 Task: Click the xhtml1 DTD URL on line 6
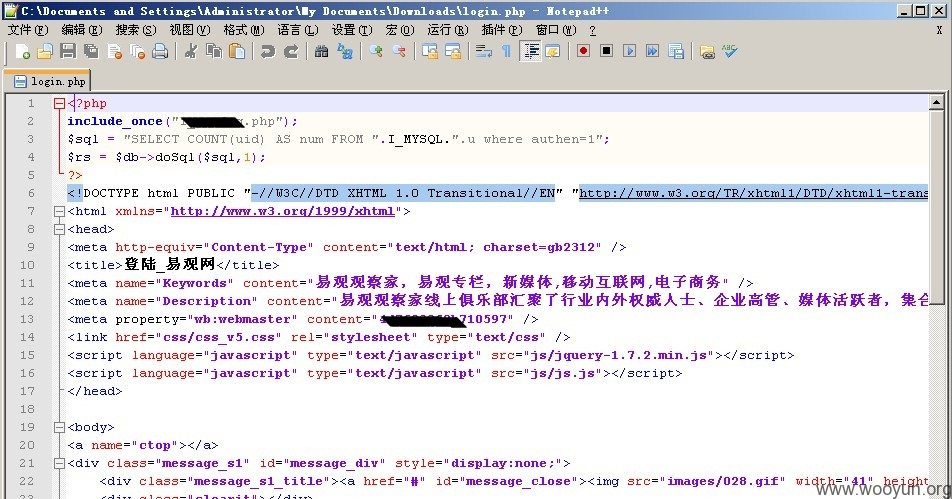(753, 193)
